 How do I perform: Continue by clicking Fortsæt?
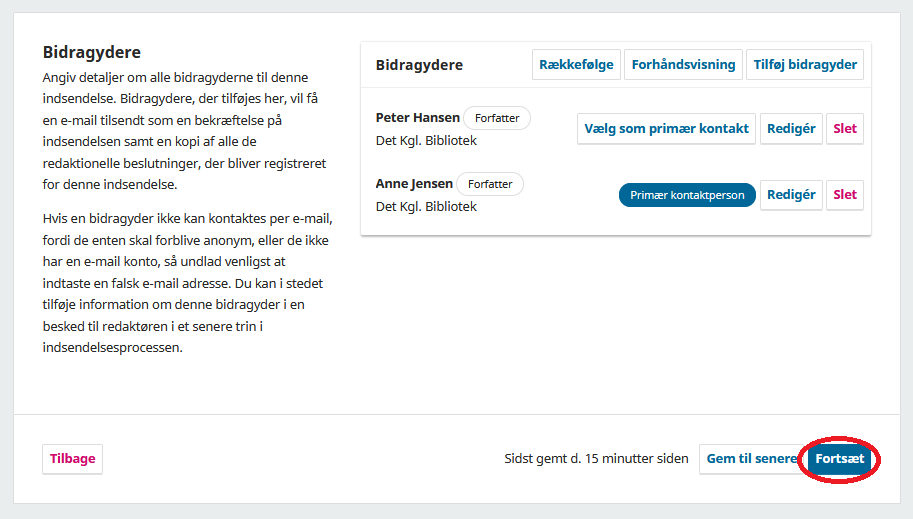(x=840, y=459)
